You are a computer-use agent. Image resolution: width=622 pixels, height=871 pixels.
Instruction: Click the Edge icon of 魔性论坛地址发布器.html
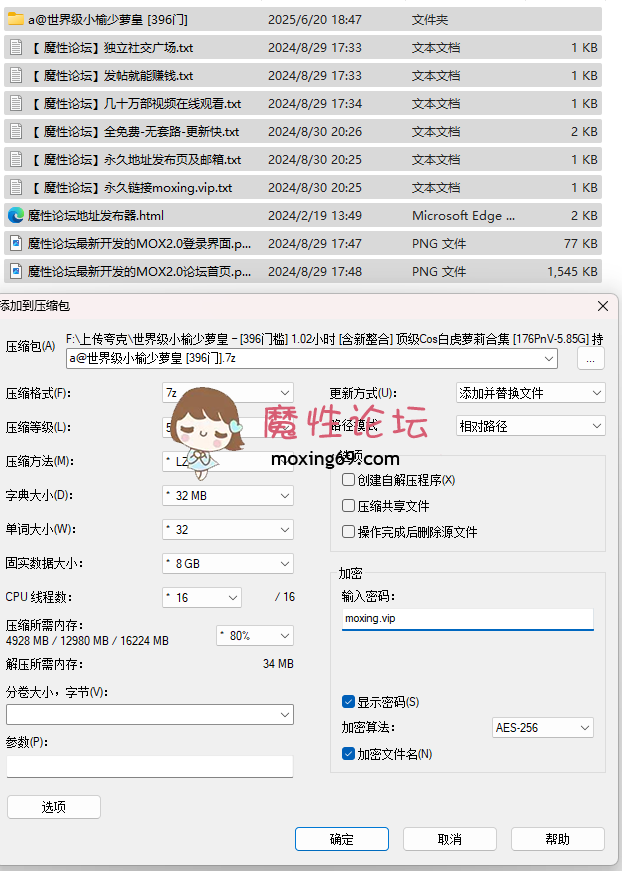(16, 216)
